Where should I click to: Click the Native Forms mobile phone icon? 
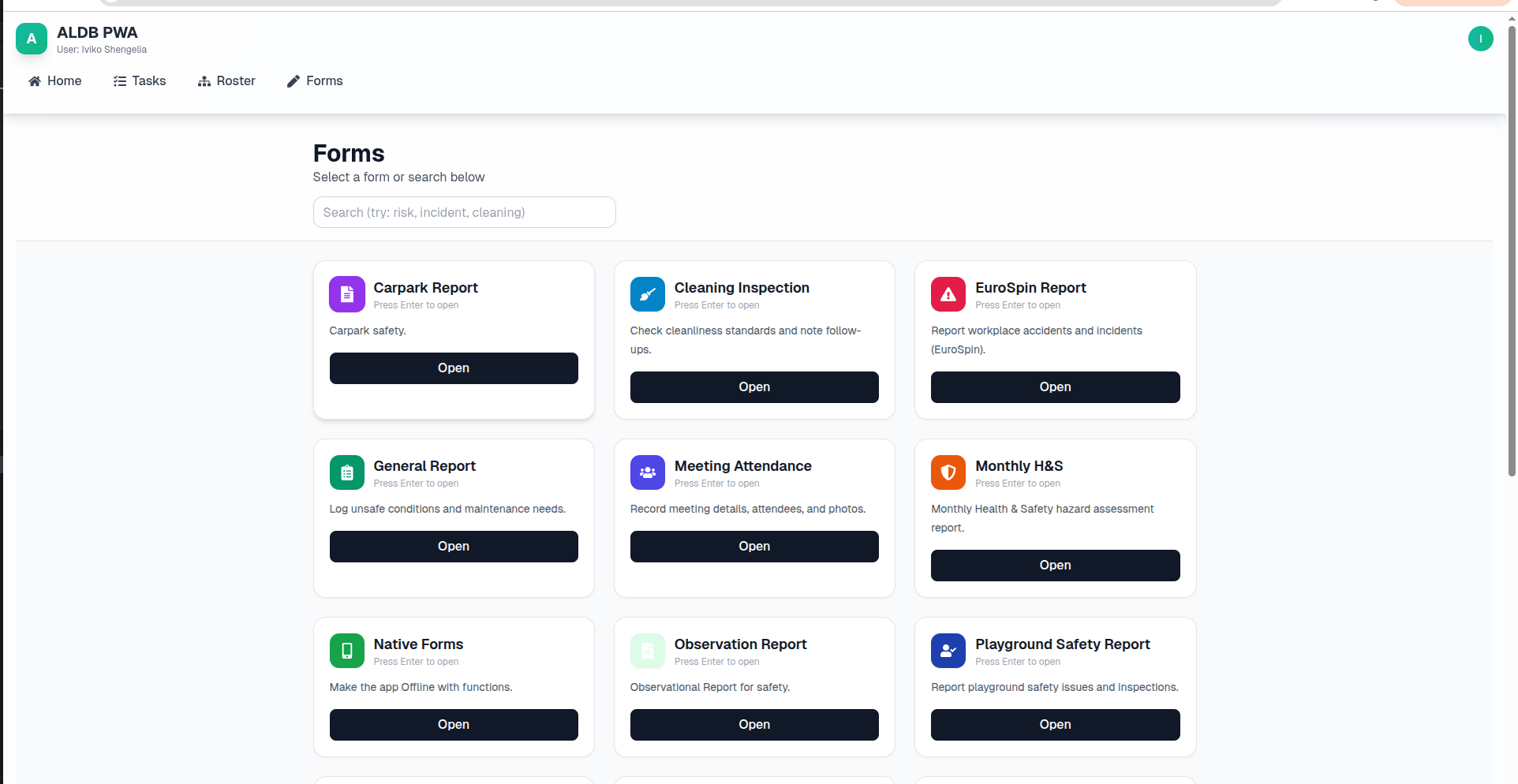(346, 651)
